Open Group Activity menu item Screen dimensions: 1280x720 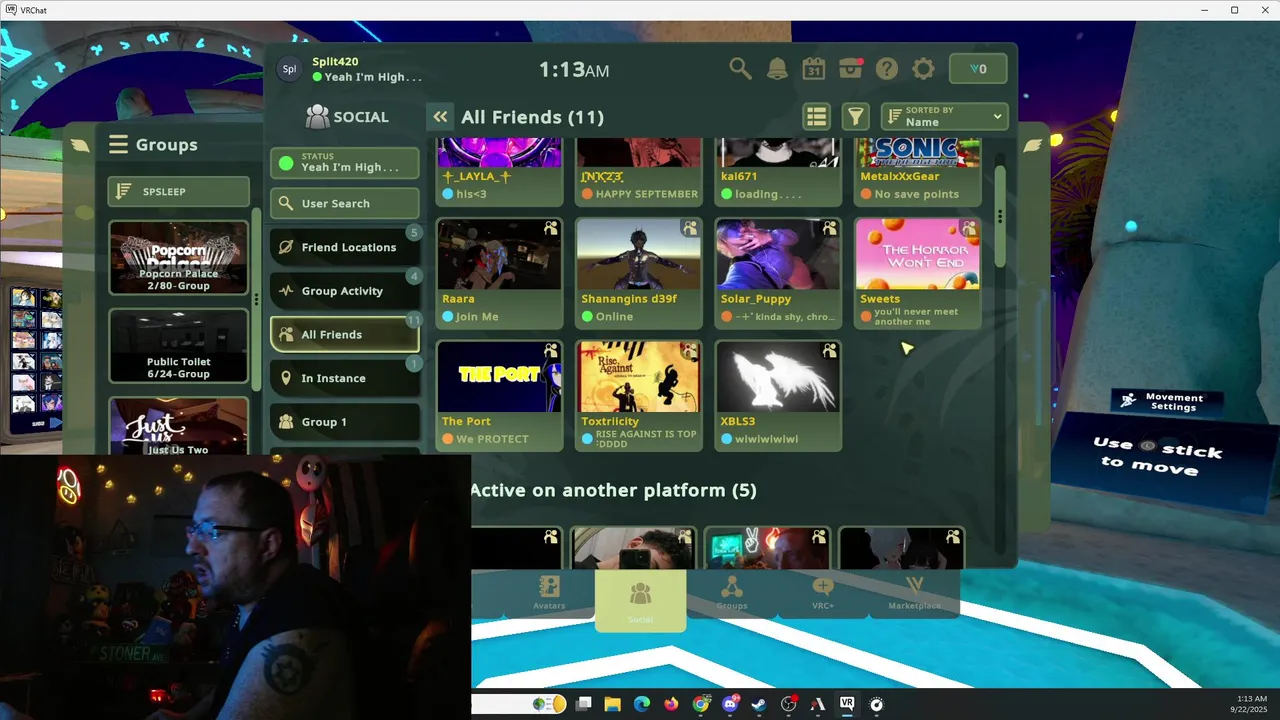point(345,291)
